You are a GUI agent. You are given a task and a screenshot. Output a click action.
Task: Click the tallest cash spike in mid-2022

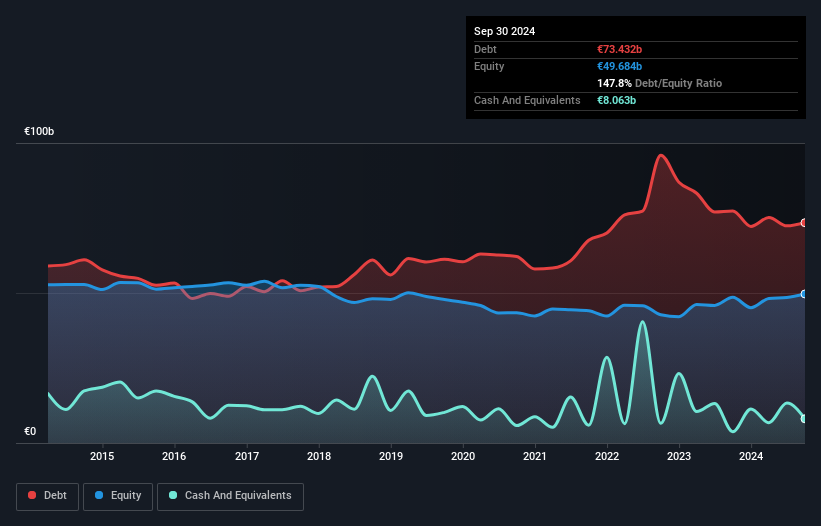click(x=643, y=322)
